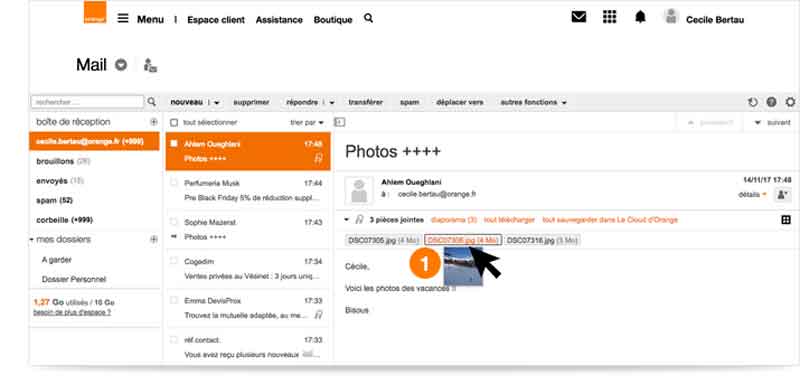Click spam button in the toolbar

click(x=409, y=102)
